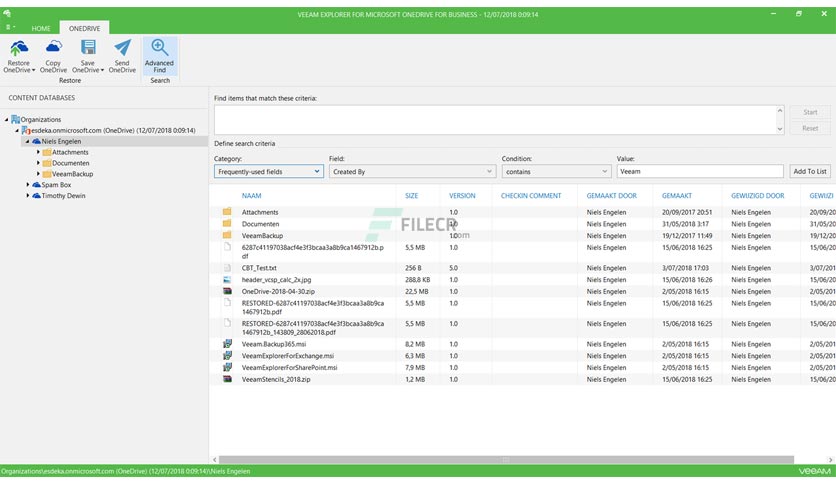
Task: Select the Copy OneDrive icon
Action: pyautogui.click(x=53, y=56)
